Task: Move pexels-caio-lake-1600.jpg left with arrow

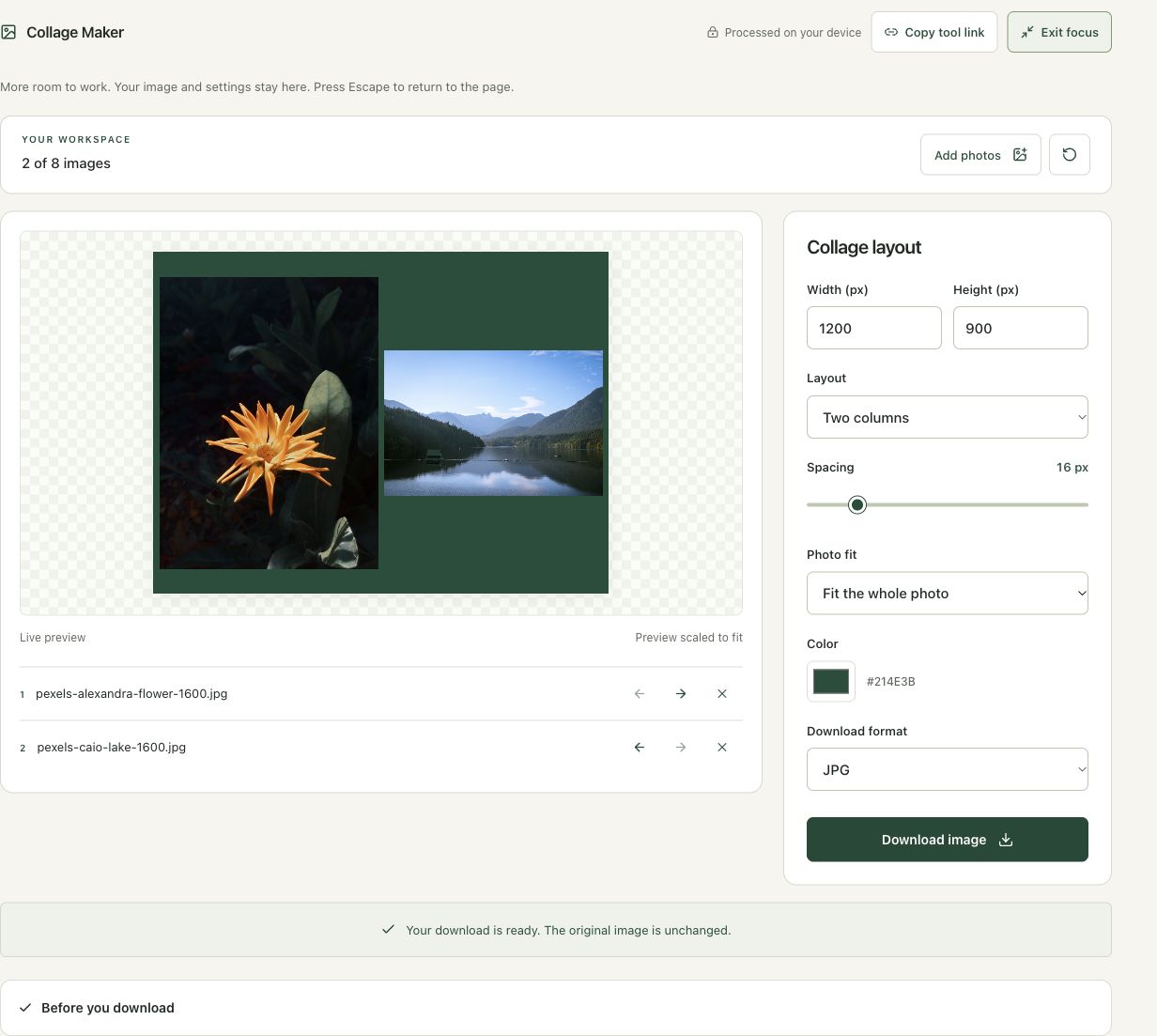Action: [x=640, y=748]
